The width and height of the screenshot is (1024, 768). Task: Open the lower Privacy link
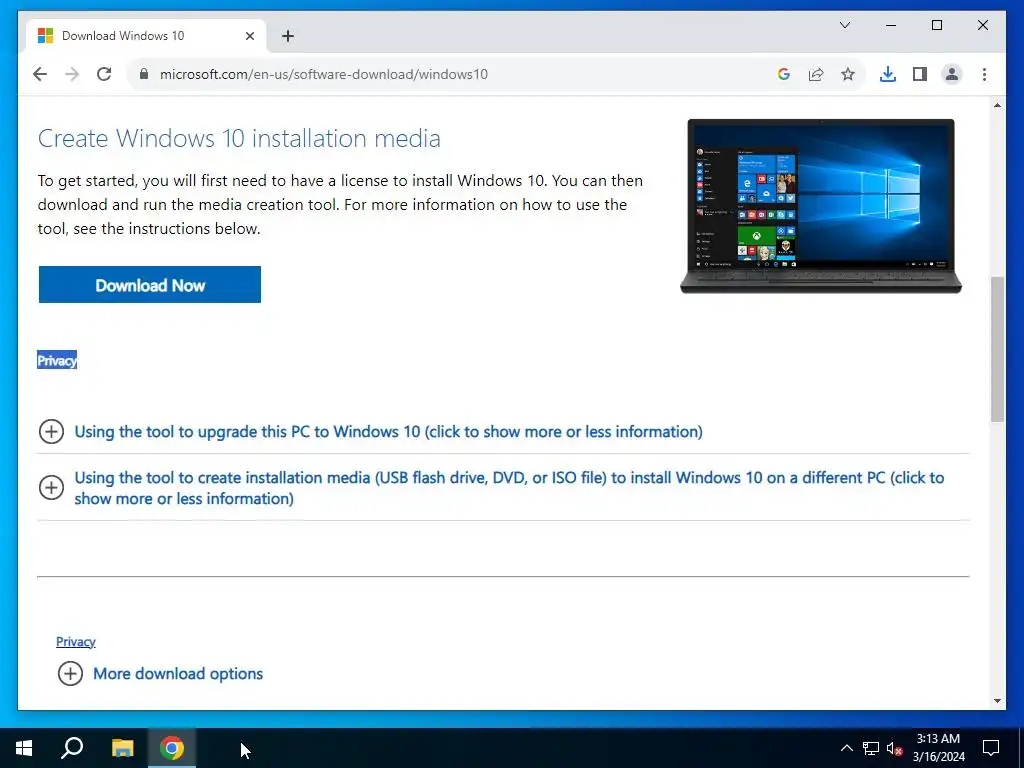pos(76,641)
